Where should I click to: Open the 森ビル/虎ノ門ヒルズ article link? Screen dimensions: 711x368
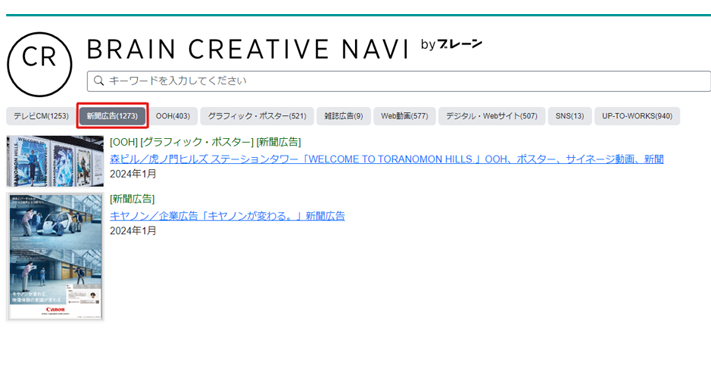tap(387, 159)
